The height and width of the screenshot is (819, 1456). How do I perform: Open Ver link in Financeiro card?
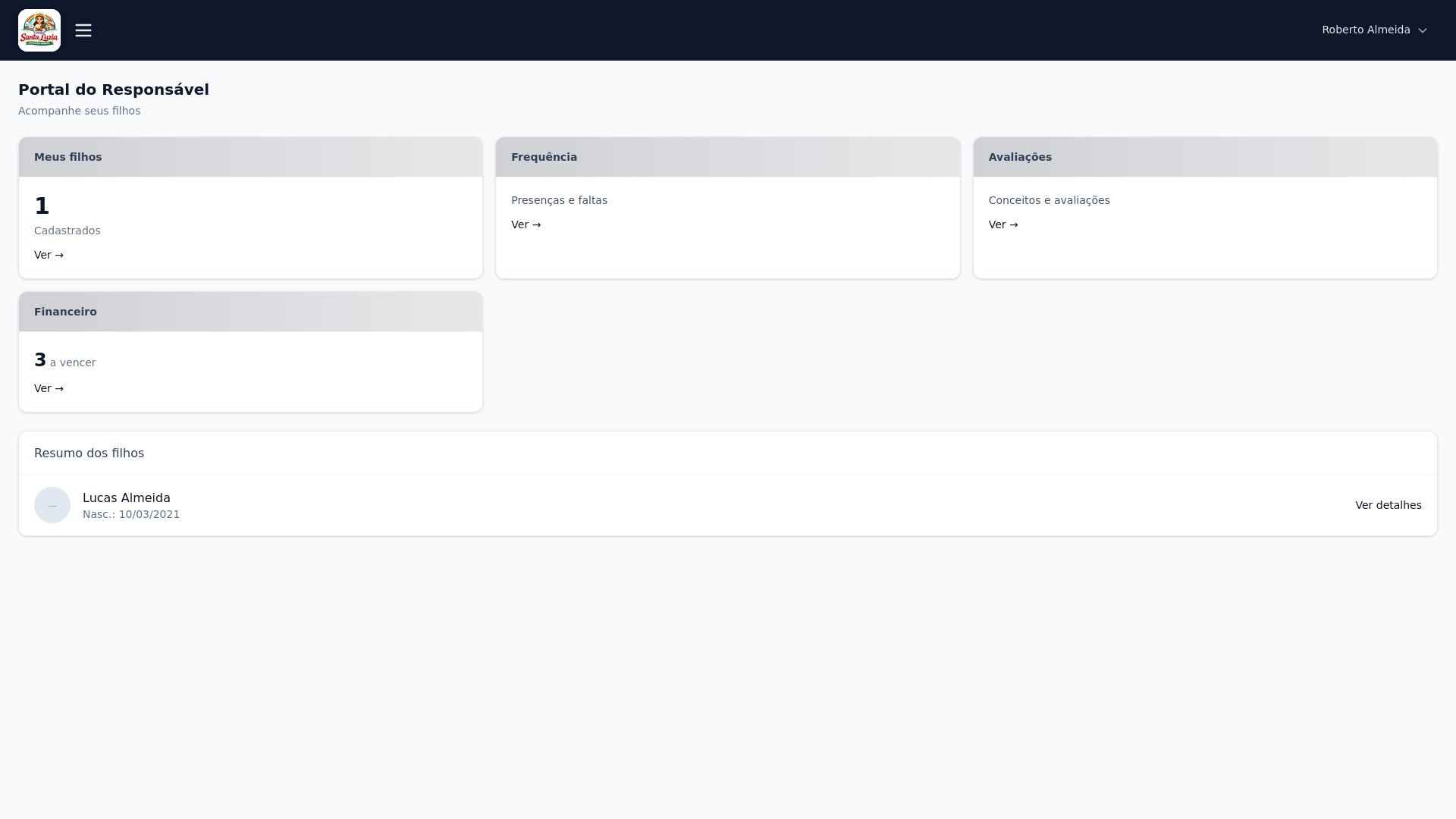[49, 388]
